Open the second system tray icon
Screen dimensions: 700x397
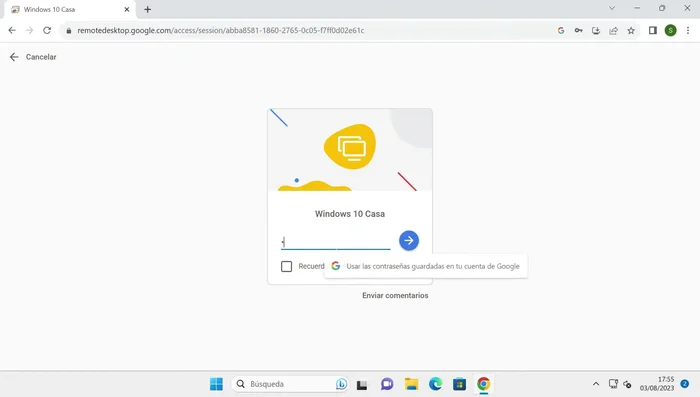click(x=628, y=384)
